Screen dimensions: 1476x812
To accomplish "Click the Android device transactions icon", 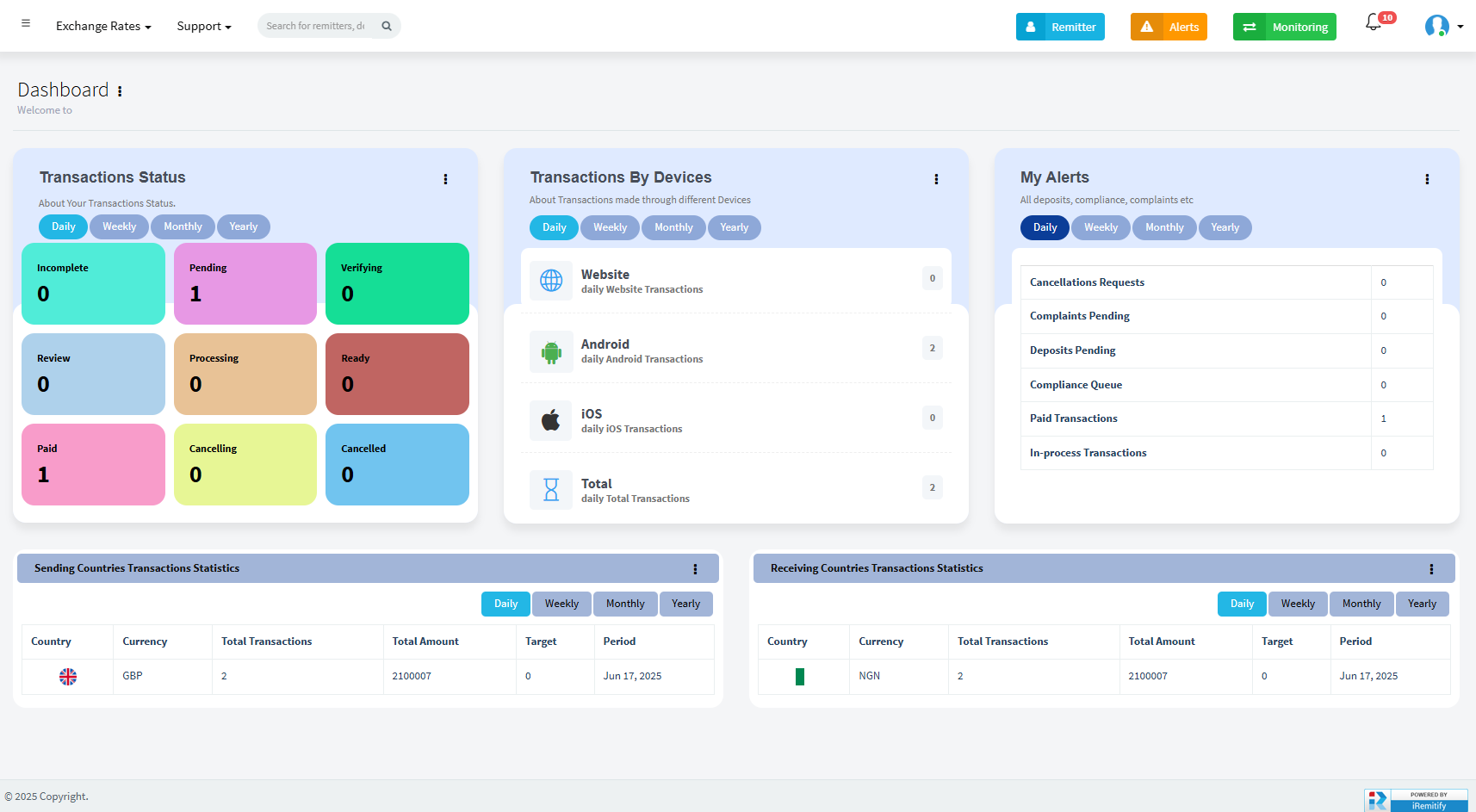I will (x=551, y=351).
